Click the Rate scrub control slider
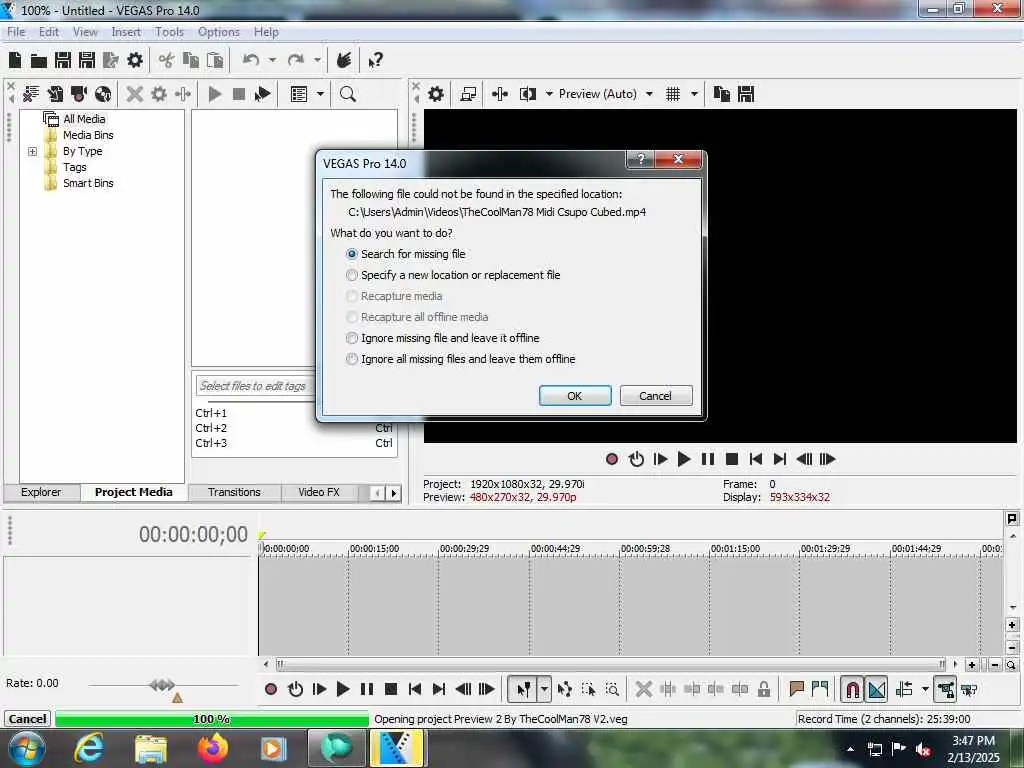Image resolution: width=1024 pixels, height=768 pixels. tap(163, 685)
